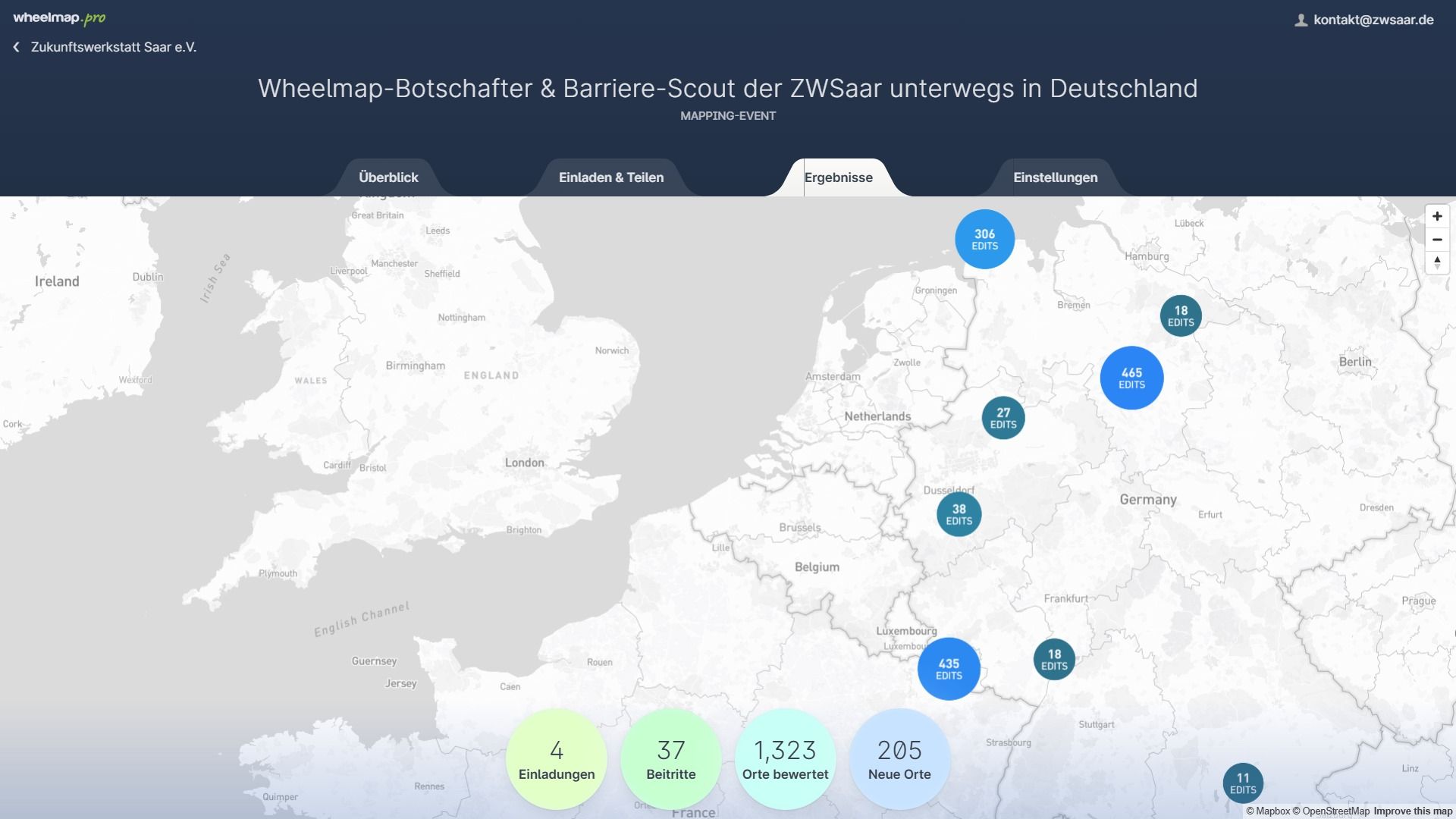Open the 465 edits map cluster
This screenshot has width=1456, height=819.
(1131, 378)
